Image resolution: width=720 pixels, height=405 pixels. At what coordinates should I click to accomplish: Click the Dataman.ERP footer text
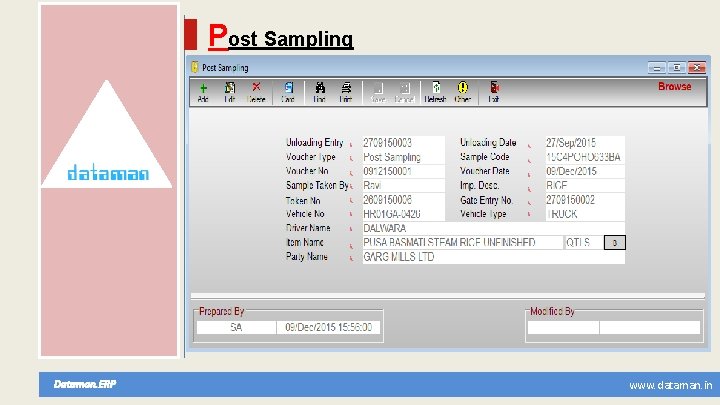pyautogui.click(x=85, y=384)
